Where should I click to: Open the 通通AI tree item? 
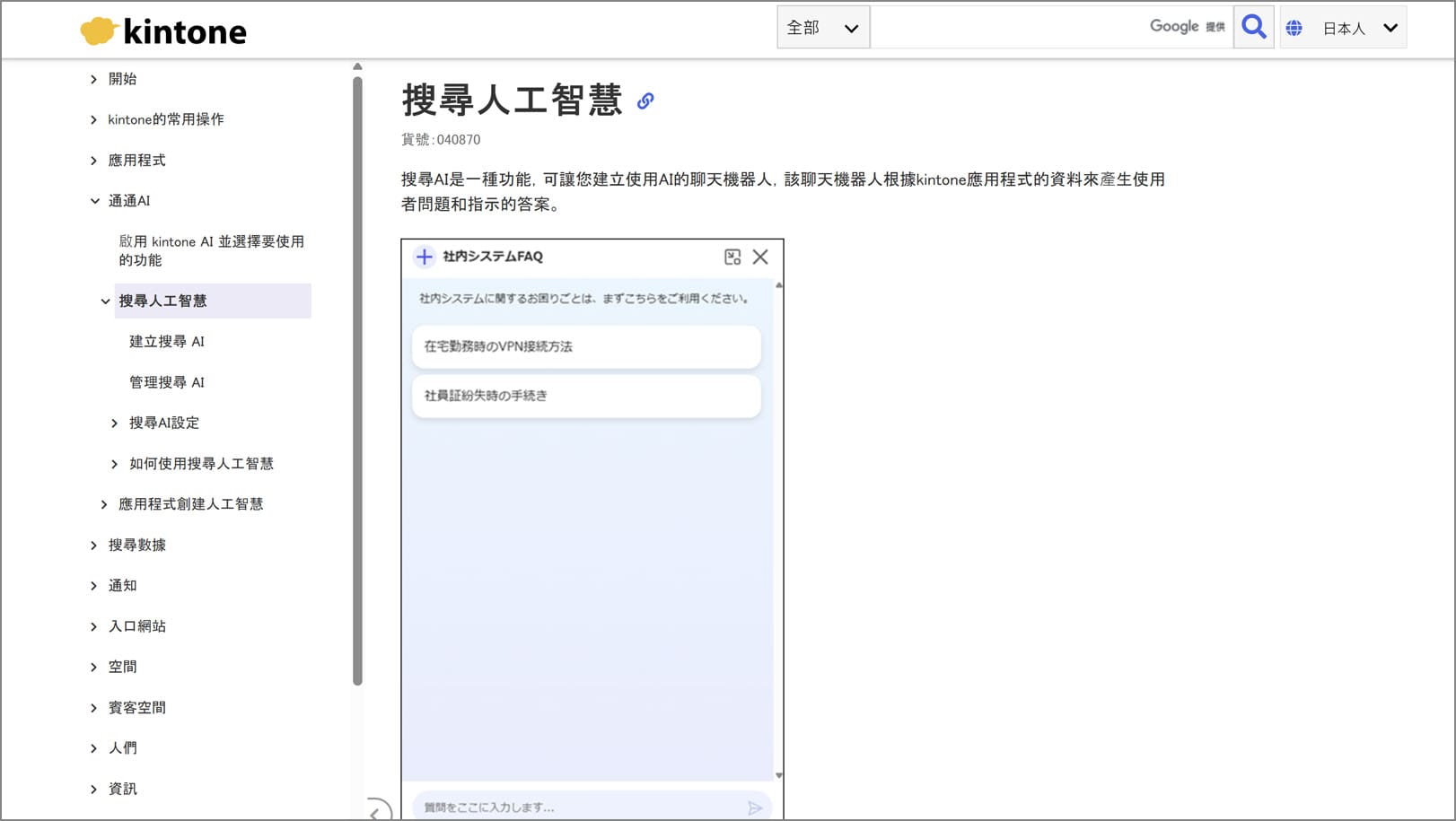point(129,201)
